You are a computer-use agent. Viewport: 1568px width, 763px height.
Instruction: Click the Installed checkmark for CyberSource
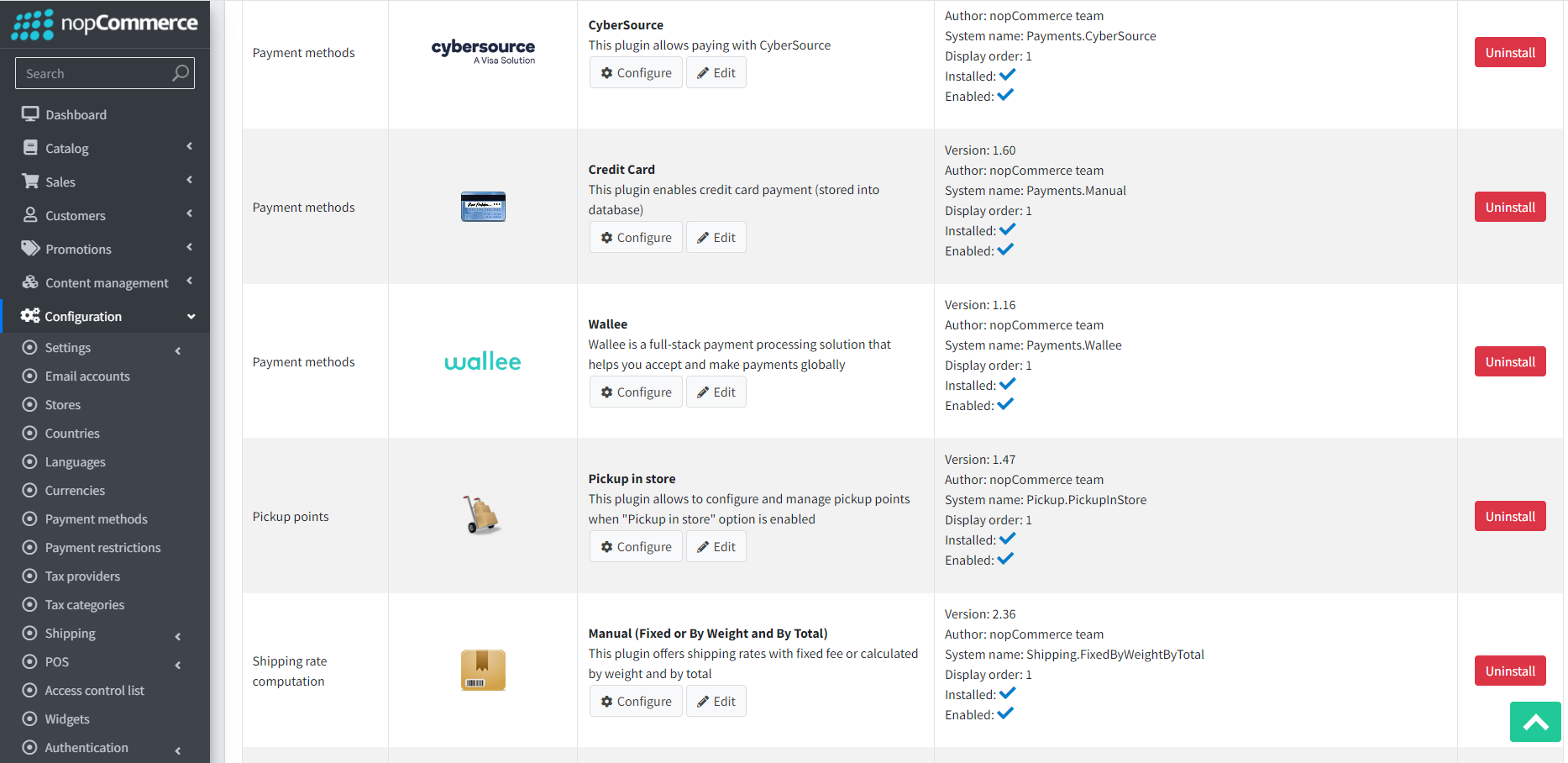[x=1007, y=74]
